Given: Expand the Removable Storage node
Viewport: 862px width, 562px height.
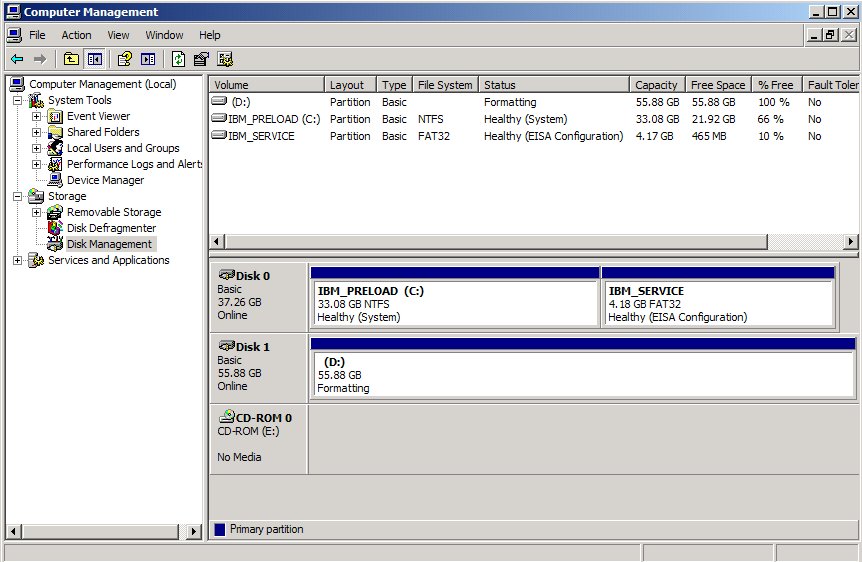Looking at the screenshot, I should pyautogui.click(x=37, y=212).
